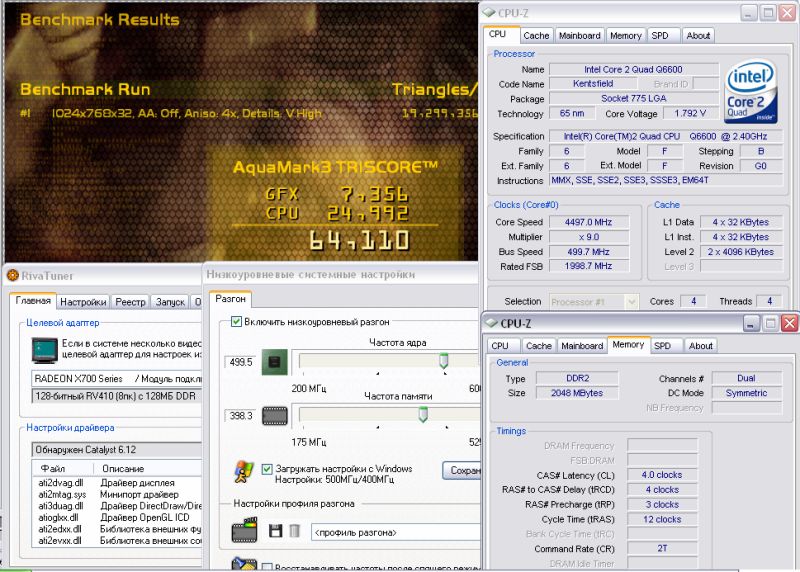Screen dimensions: 800x572
Task: Select About tab in lower CPU-Z window
Action: point(701,345)
